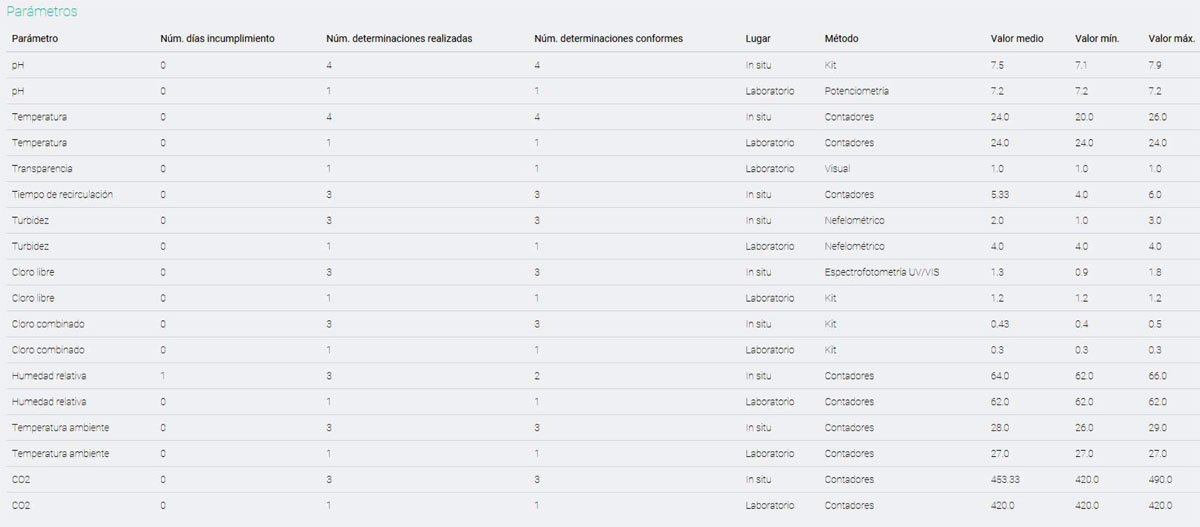
Task: Click the Valor máx. column header
Action: click(x=1172, y=39)
